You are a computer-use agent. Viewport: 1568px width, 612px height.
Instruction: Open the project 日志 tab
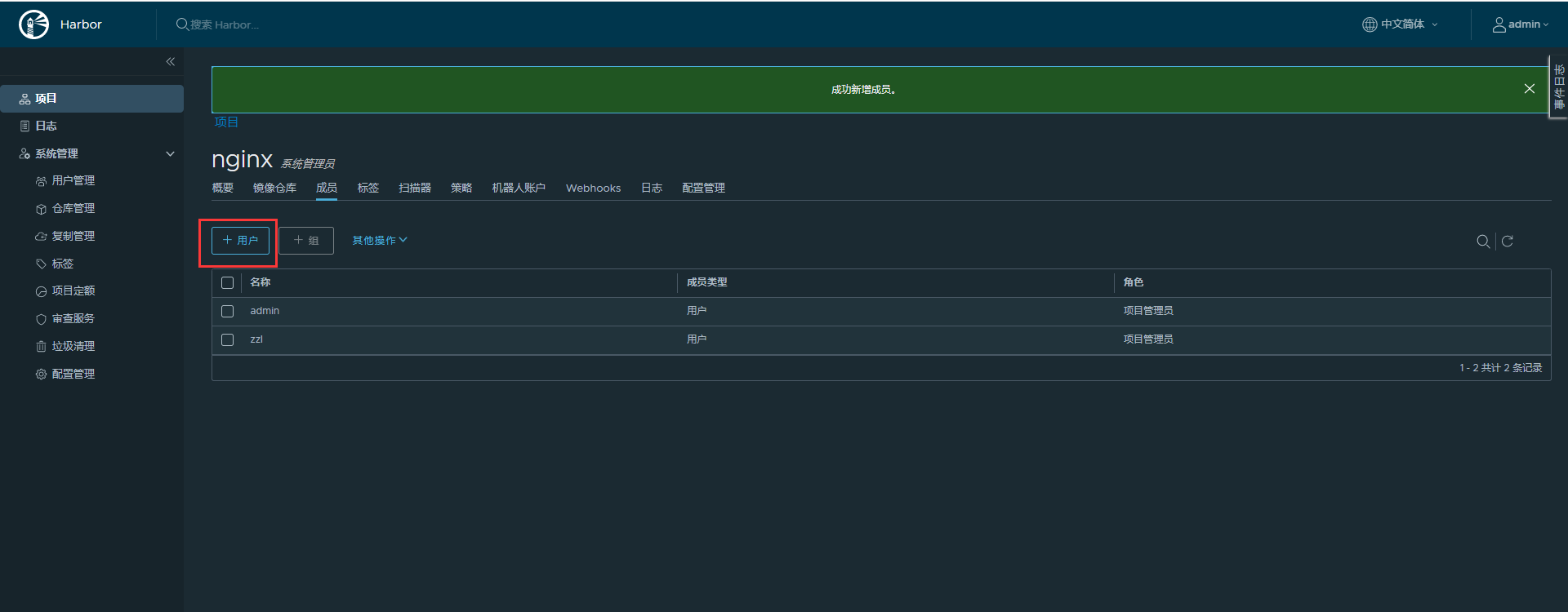(x=652, y=188)
